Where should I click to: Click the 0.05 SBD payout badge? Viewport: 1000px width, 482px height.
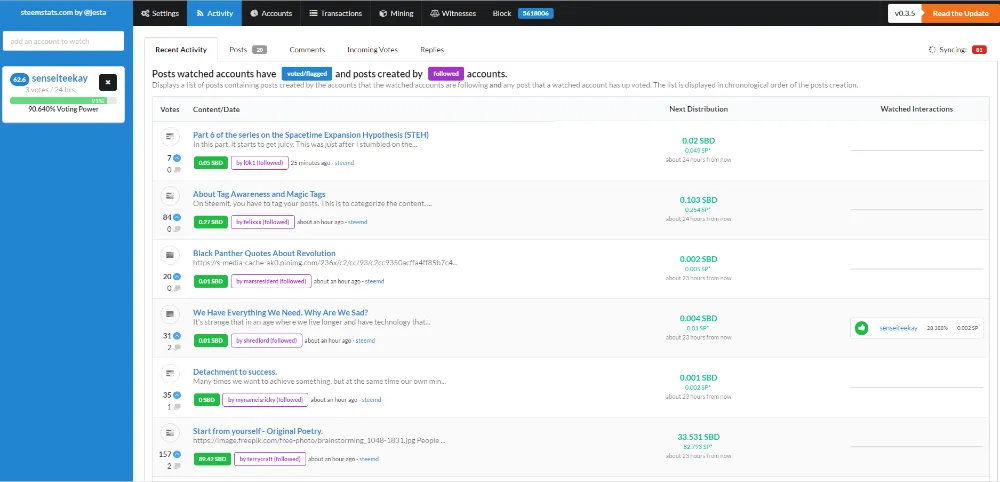(x=210, y=163)
